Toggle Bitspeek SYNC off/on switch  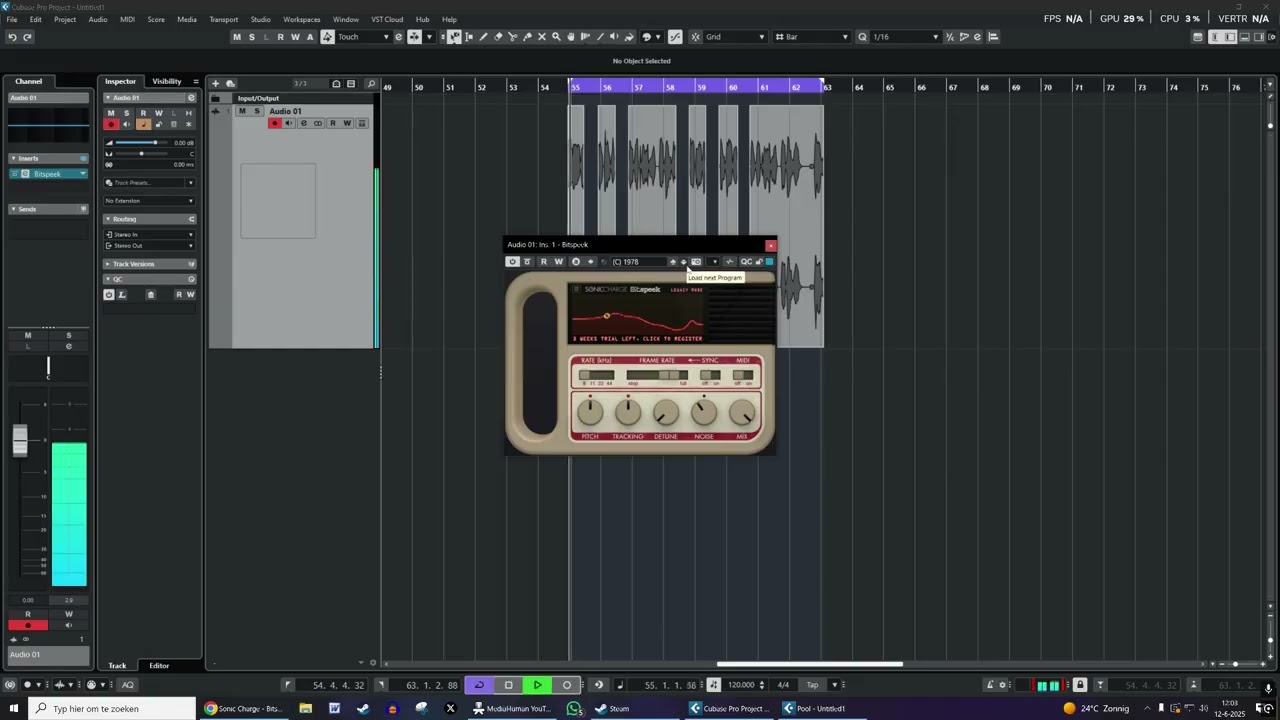[710, 375]
